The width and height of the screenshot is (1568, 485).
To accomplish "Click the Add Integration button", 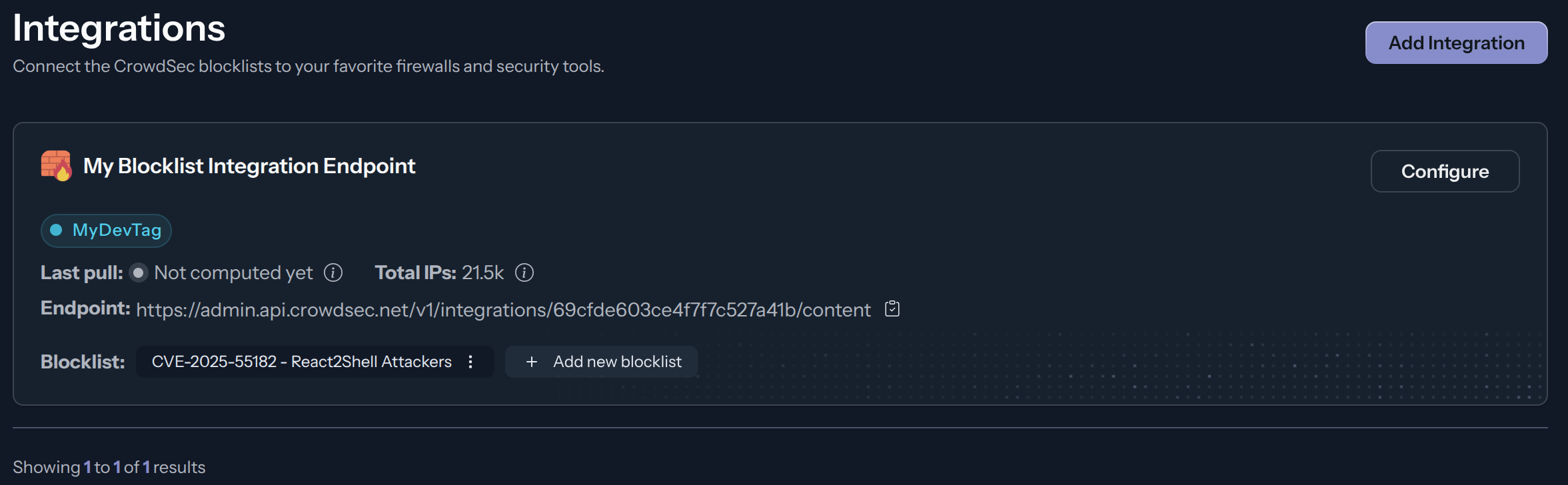I will point(1456,42).
